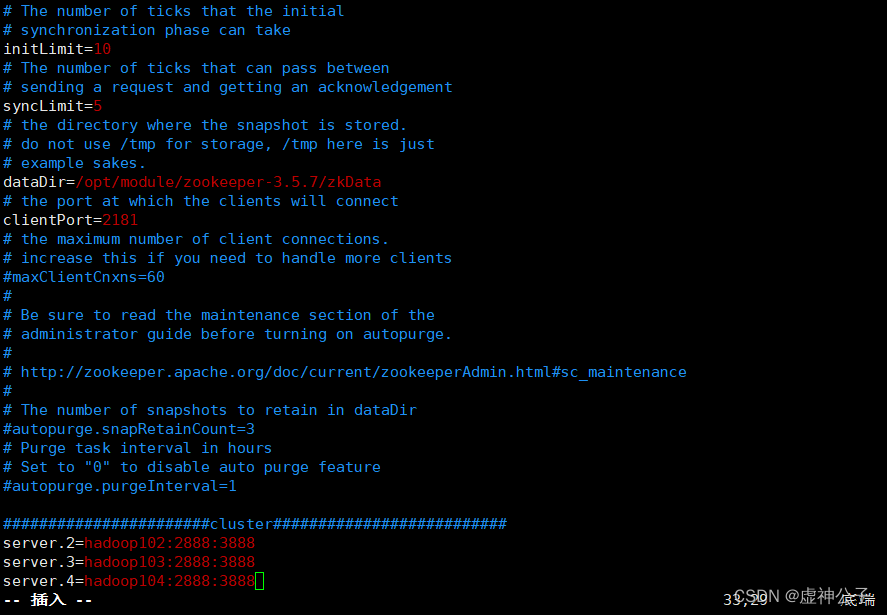Click the cursor position indicator 33,29

click(x=745, y=600)
